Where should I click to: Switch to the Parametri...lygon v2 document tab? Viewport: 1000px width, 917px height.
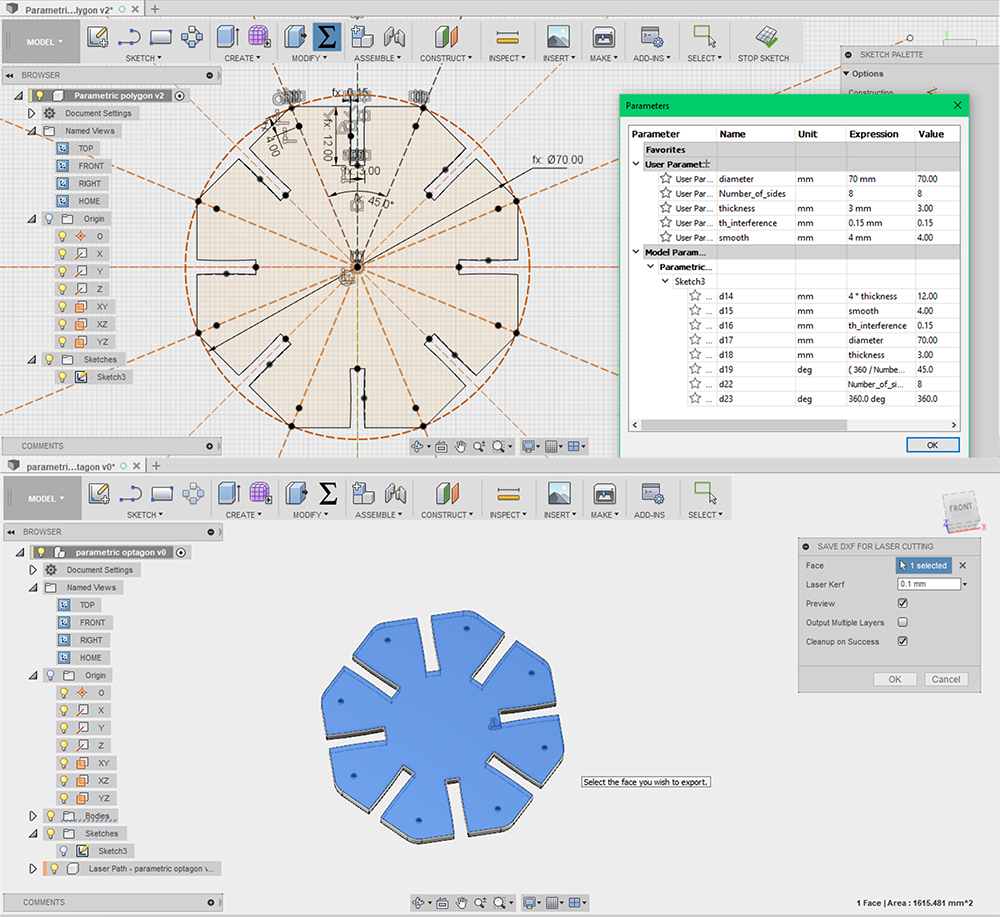[x=68, y=8]
